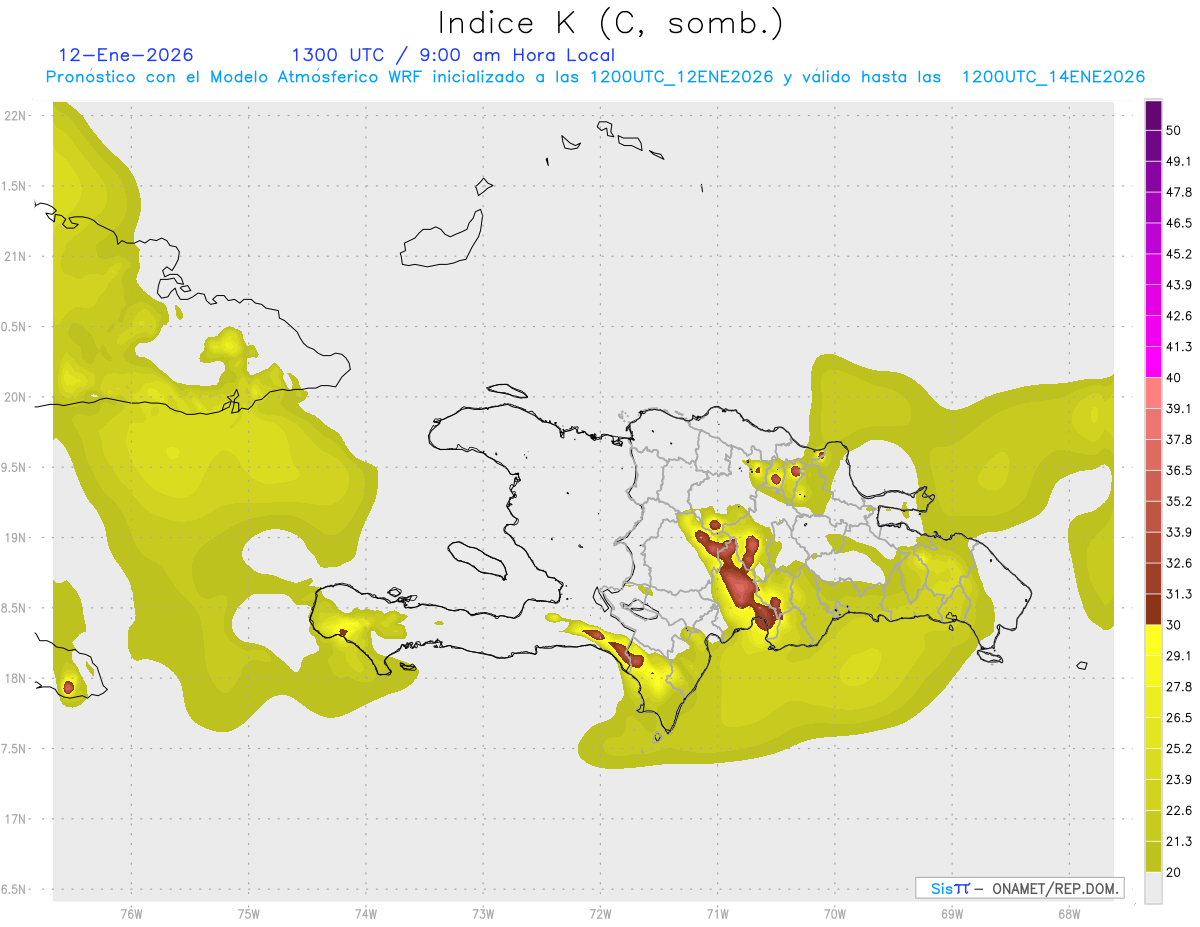Select the date label '12-Ene-2026'
The width and height of the screenshot is (1200, 927).
pyautogui.click(x=126, y=55)
